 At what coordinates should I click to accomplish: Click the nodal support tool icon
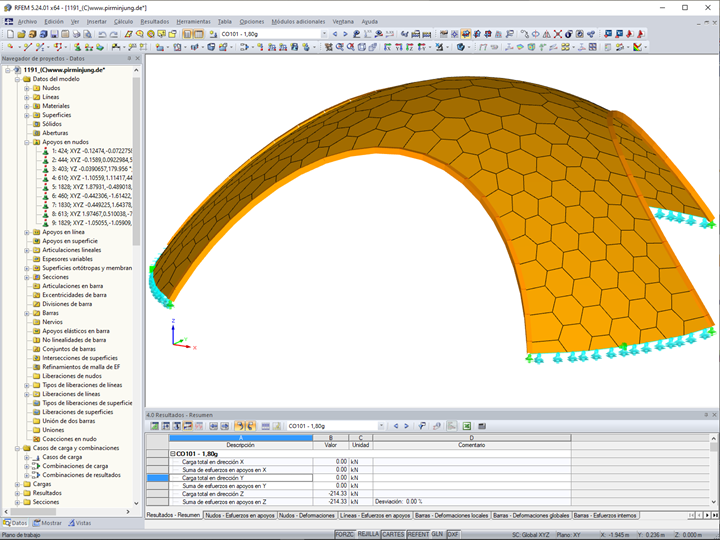pyautogui.click(x=78, y=47)
